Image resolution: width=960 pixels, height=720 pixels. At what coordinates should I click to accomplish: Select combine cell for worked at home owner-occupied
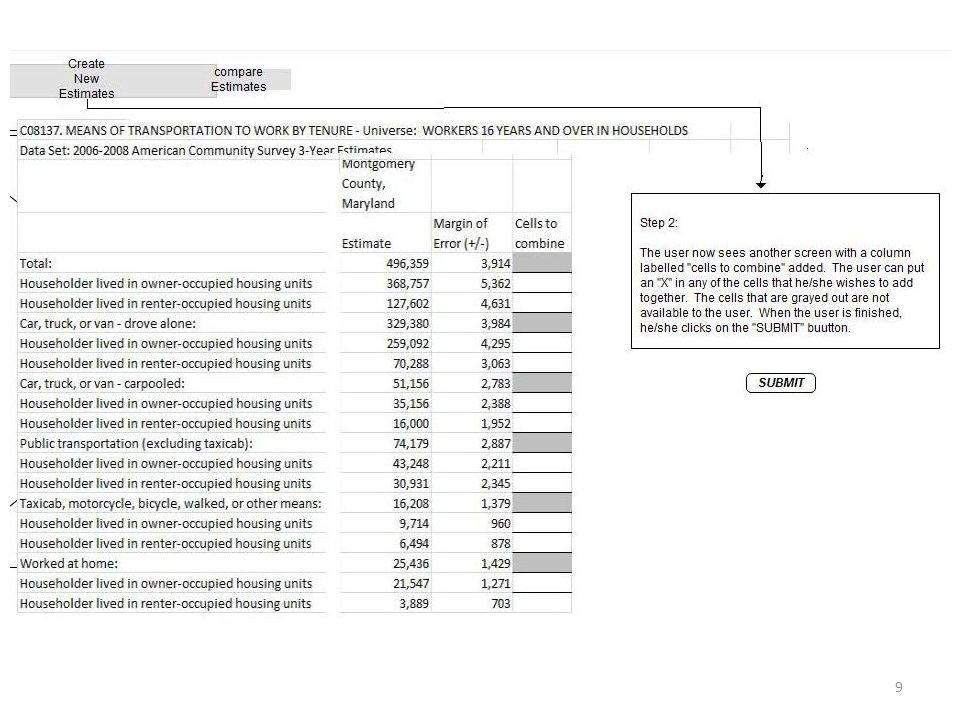point(542,583)
